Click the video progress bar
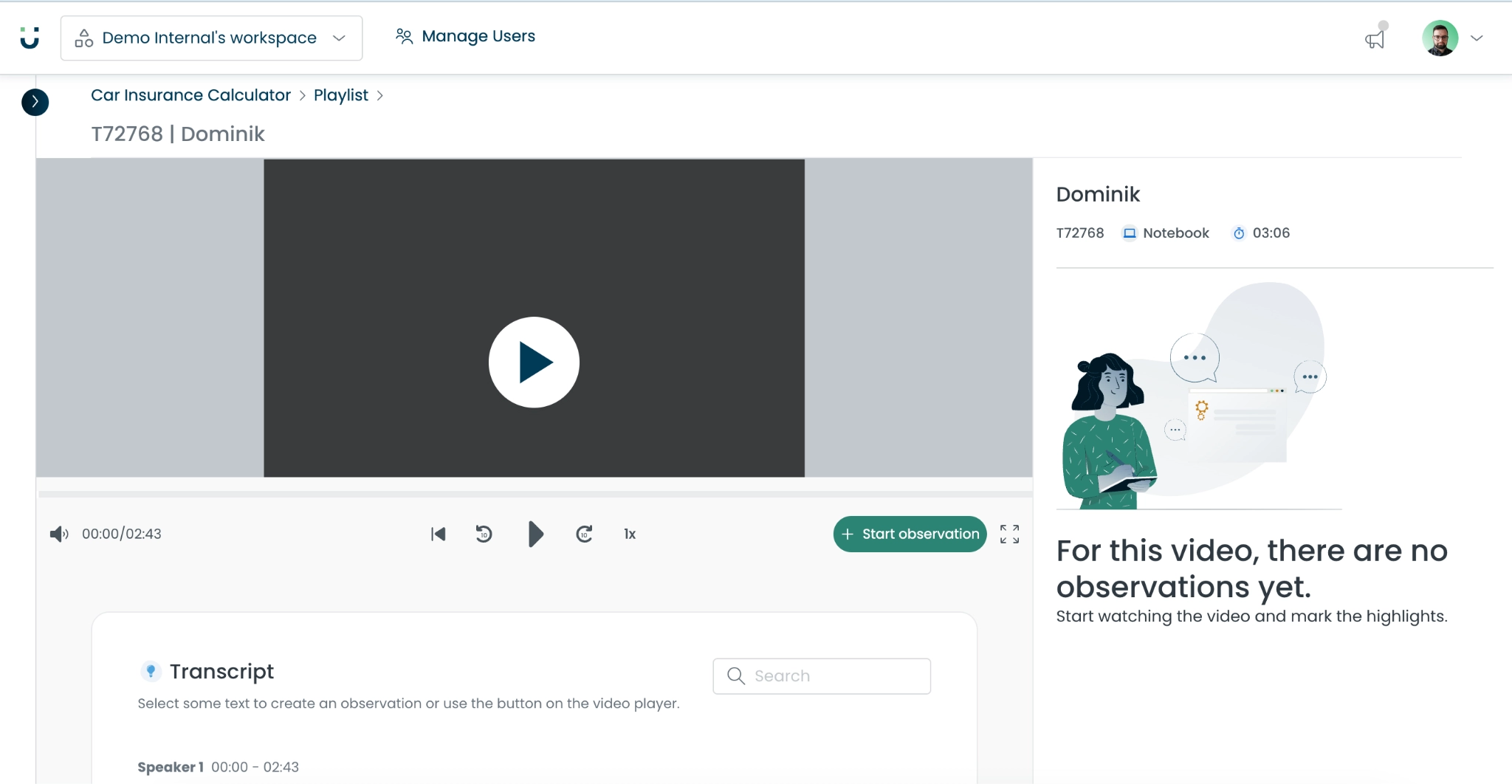The height and width of the screenshot is (784, 1512). pyautogui.click(x=535, y=494)
